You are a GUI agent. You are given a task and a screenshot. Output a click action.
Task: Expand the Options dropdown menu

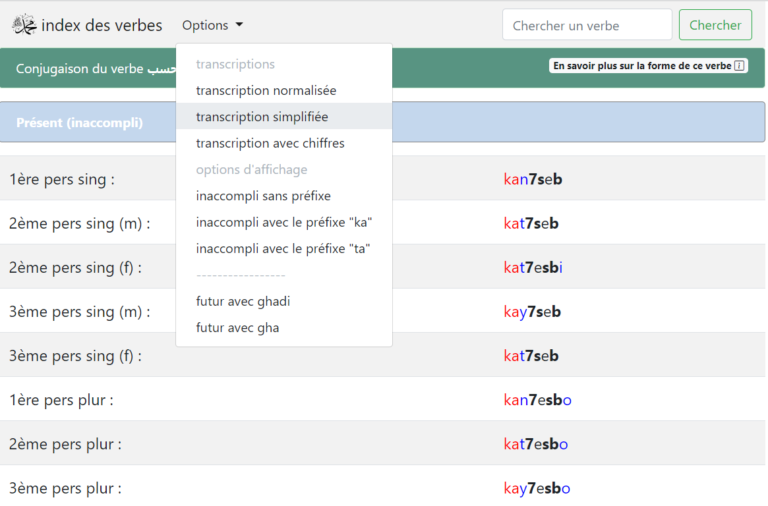click(x=212, y=25)
